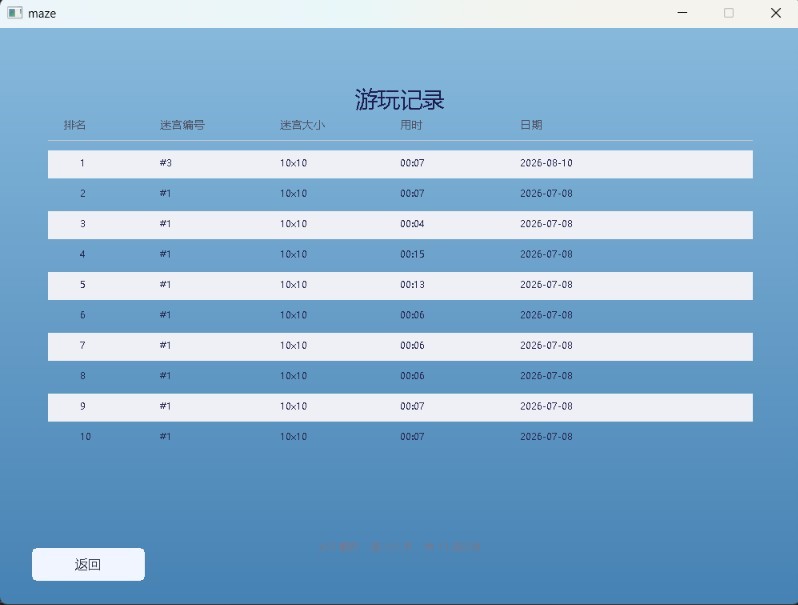Click rank number 9
This screenshot has height=605, width=798.
click(x=82, y=406)
